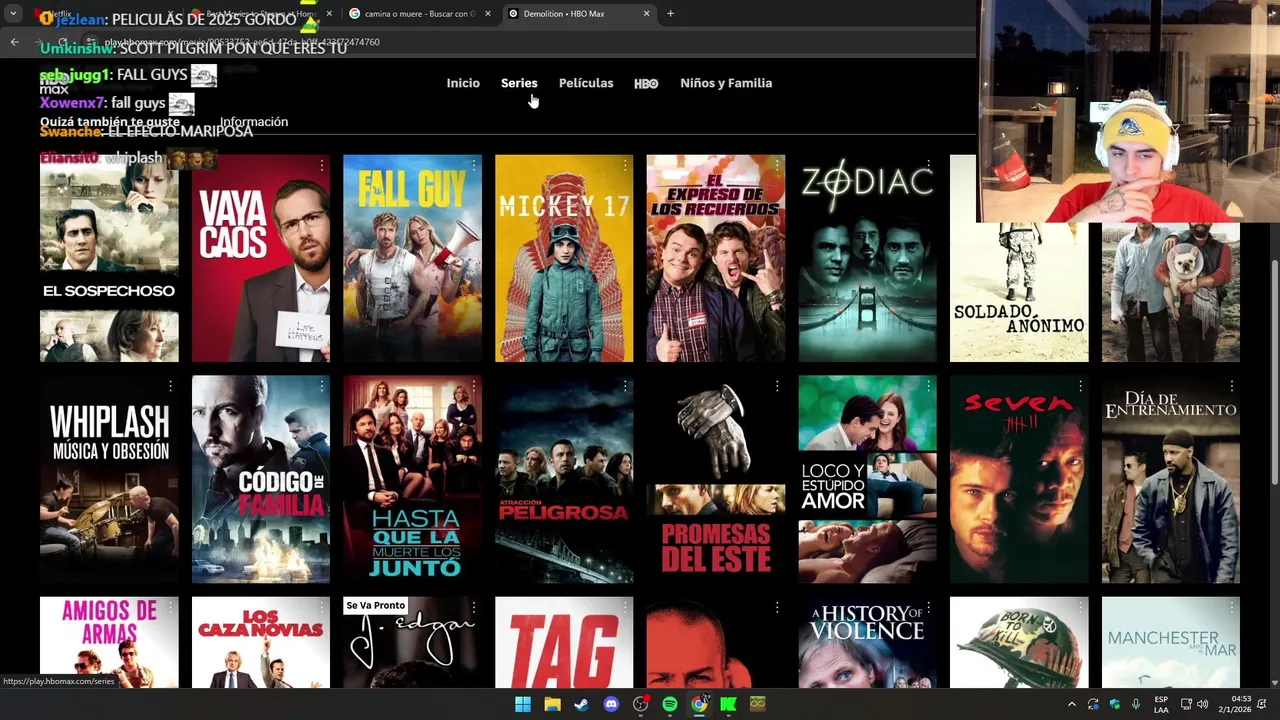
Task: Open a new browser tab with plus
Action: click(x=670, y=14)
